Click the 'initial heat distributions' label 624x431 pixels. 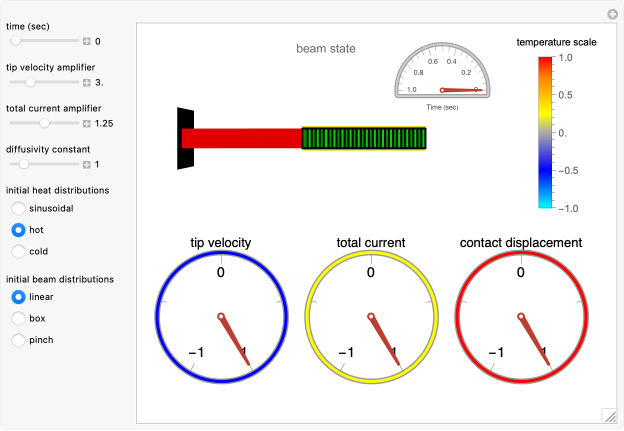pos(57,190)
